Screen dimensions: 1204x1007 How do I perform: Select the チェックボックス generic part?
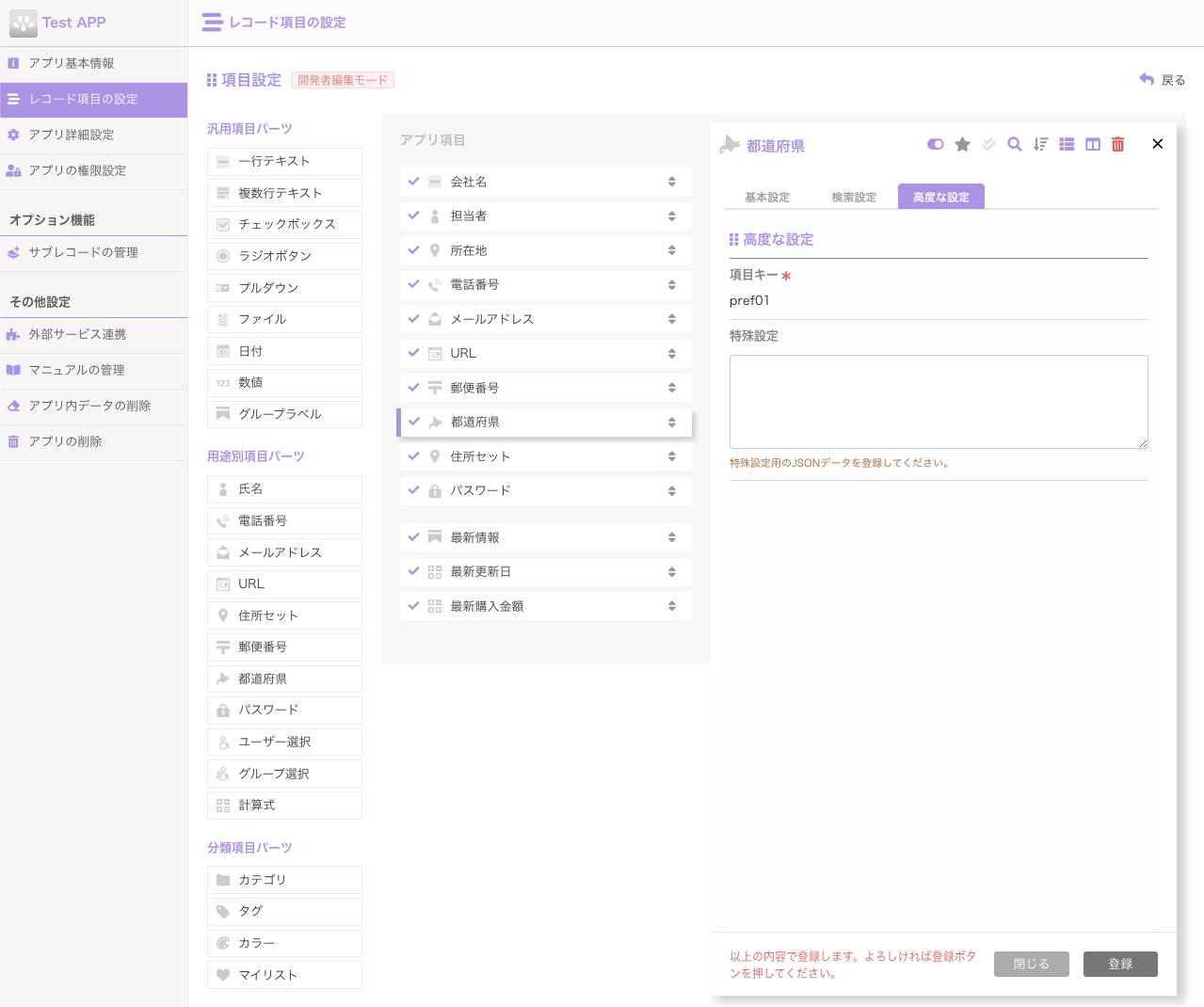tap(284, 224)
